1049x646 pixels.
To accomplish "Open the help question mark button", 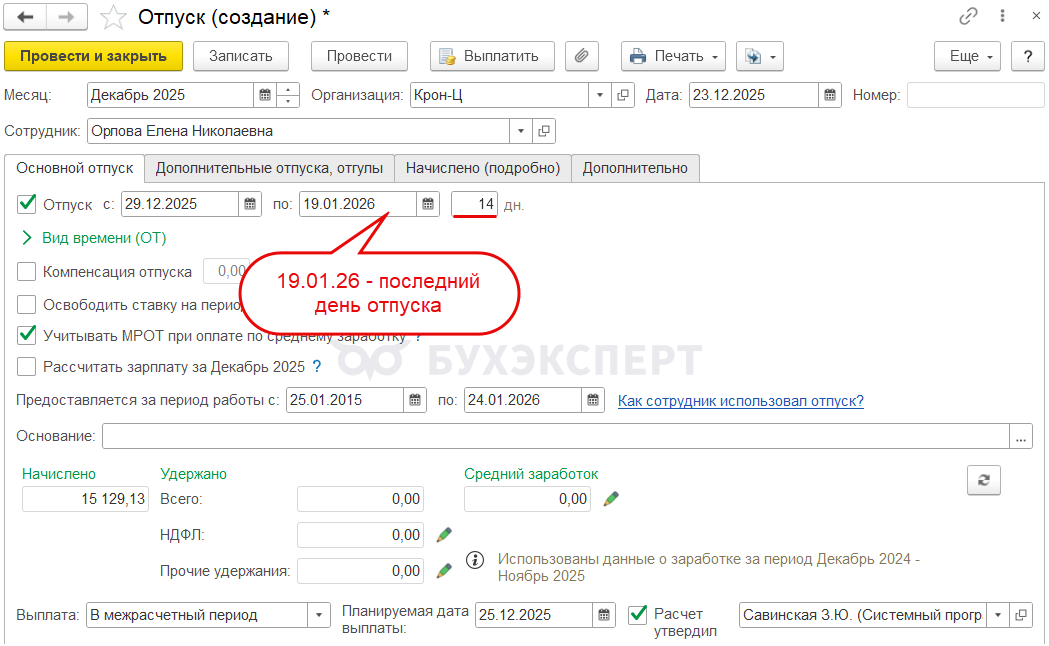I will [1028, 56].
